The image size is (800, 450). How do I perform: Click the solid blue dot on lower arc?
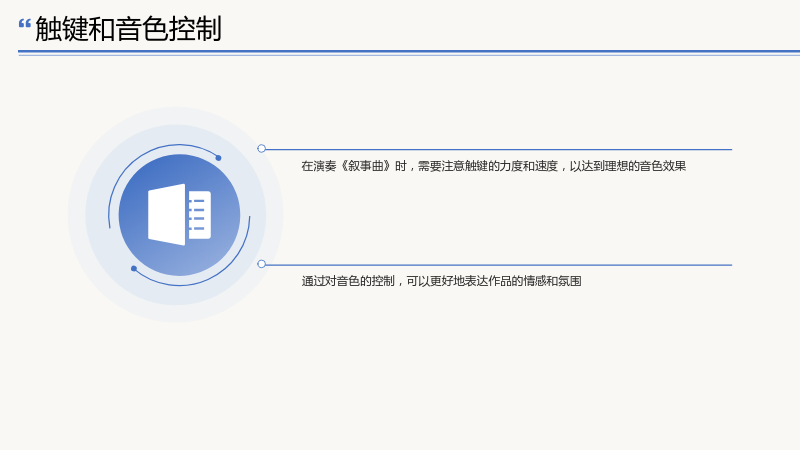pyautogui.click(x=134, y=268)
